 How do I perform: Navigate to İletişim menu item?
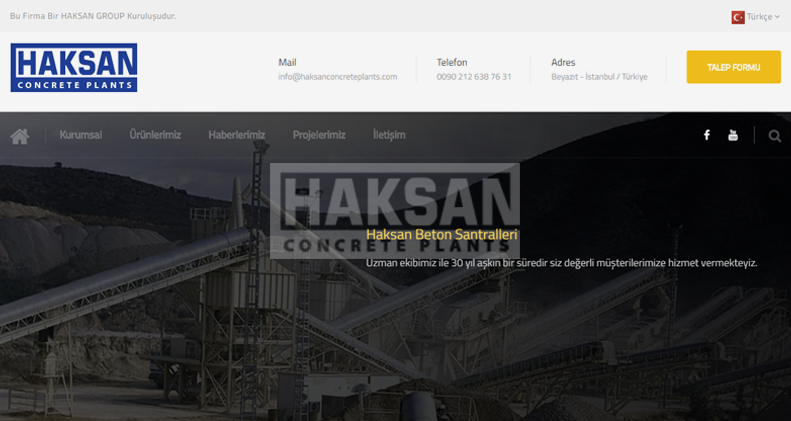coord(389,135)
